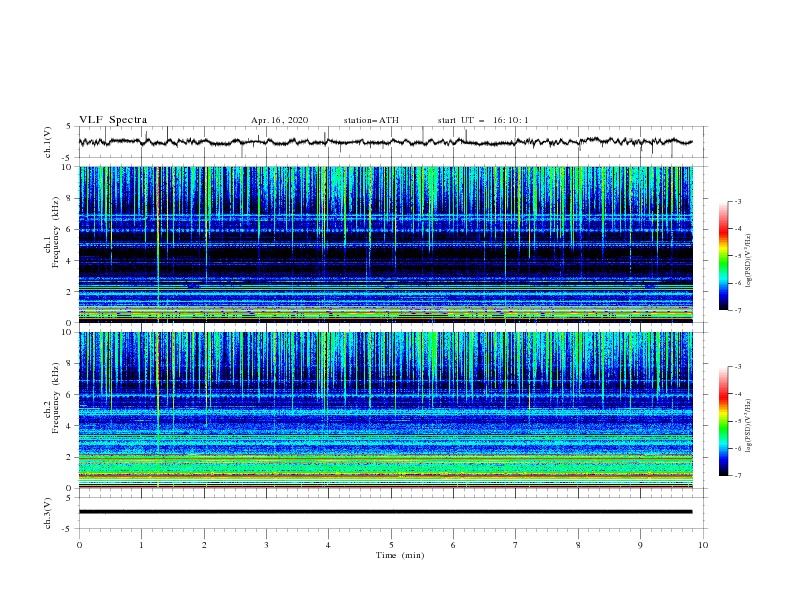Click the time axis tick label "7"

(x=516, y=545)
